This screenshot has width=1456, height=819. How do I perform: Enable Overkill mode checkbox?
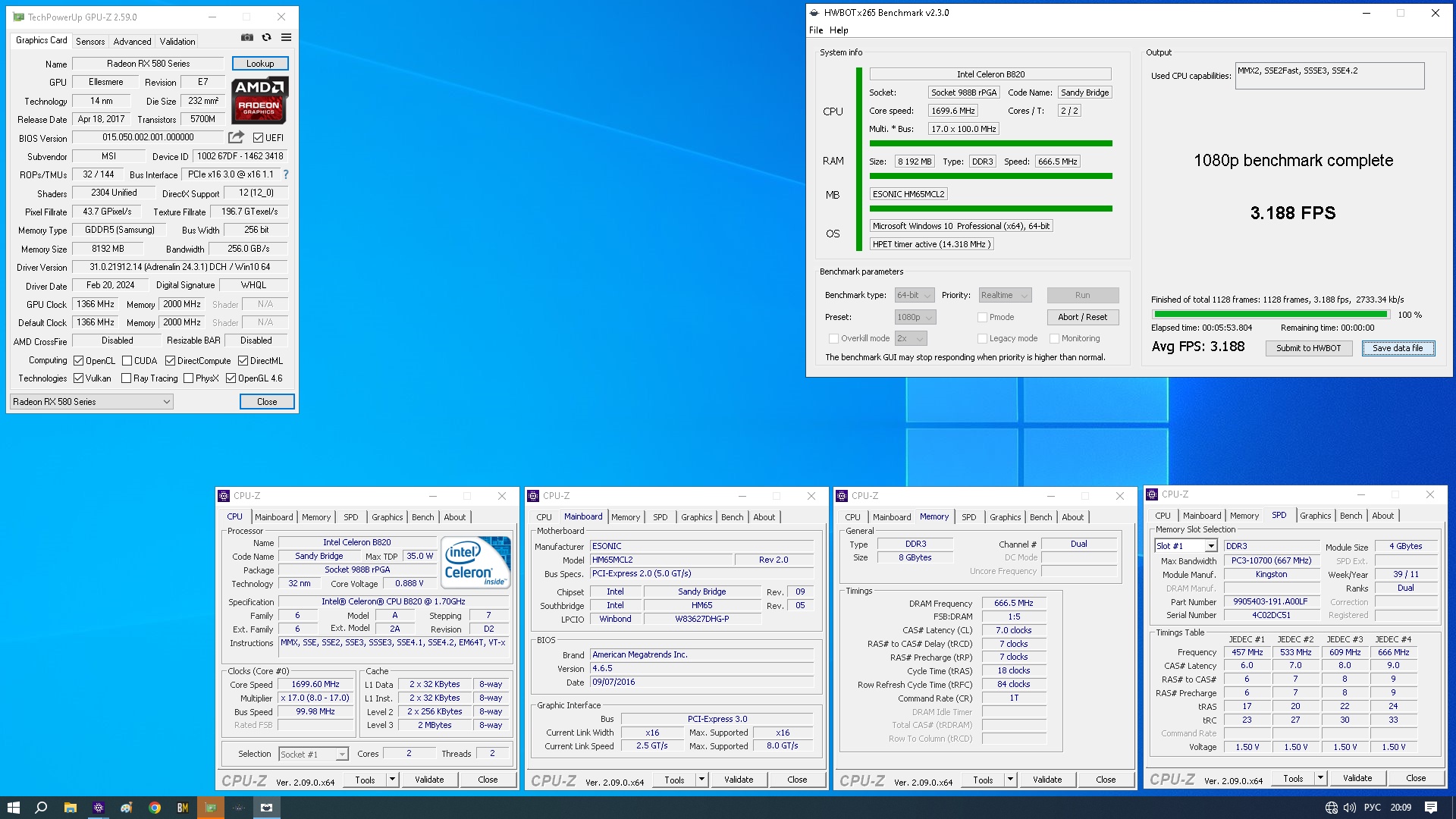(x=833, y=339)
